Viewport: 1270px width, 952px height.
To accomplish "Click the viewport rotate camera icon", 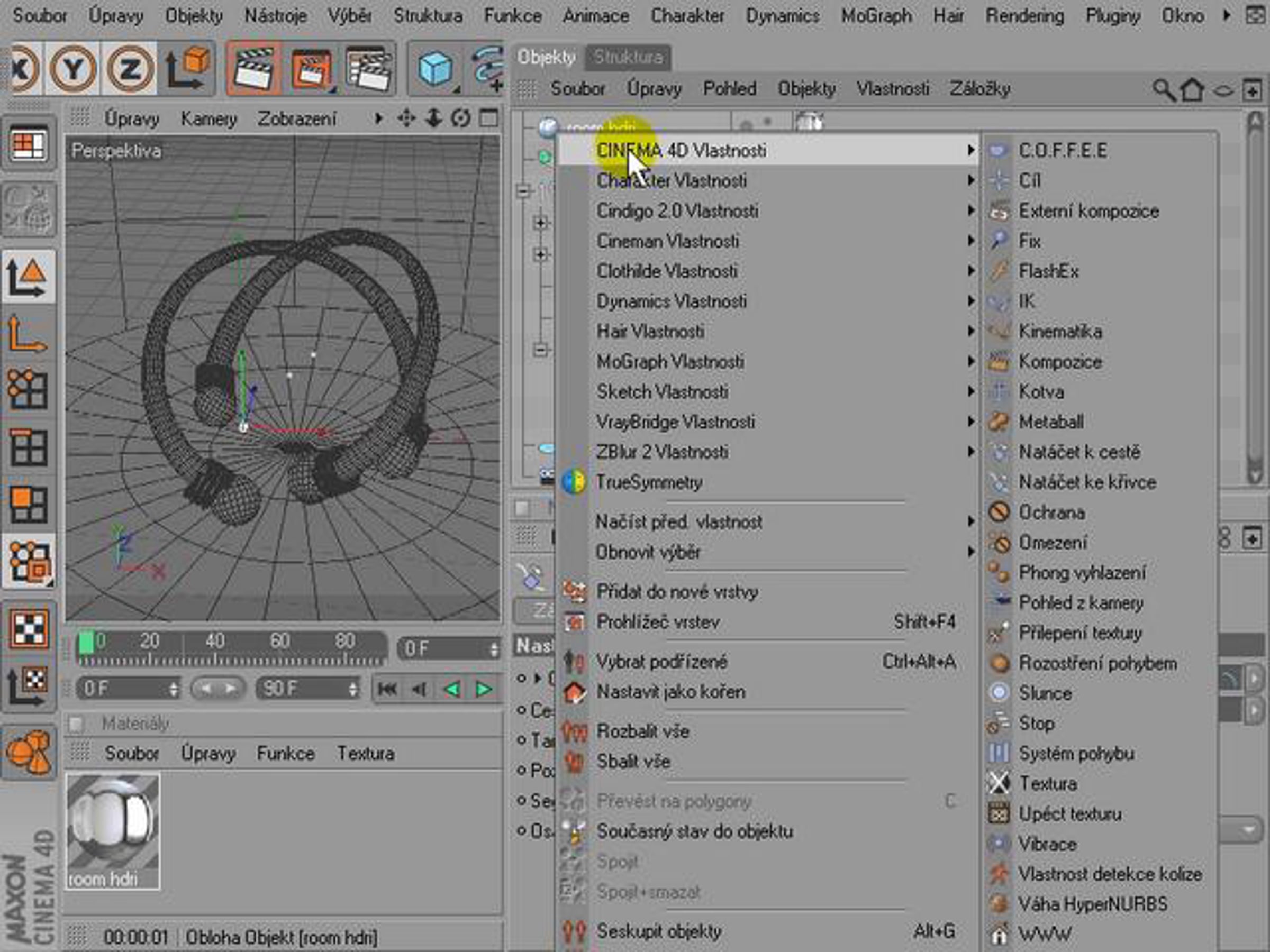I will (460, 118).
